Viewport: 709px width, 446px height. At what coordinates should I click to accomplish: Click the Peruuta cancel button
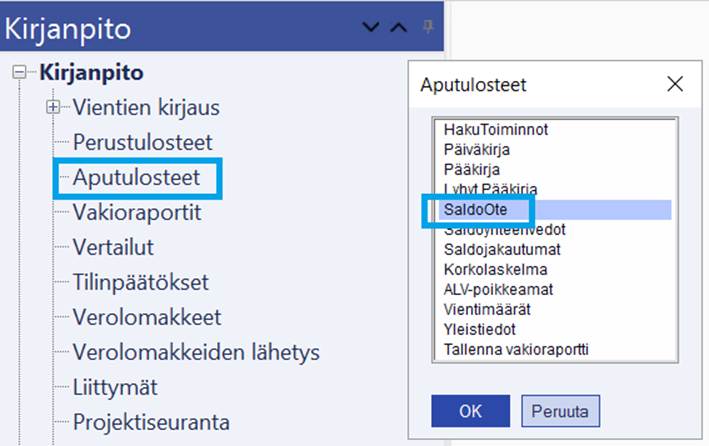coord(560,410)
